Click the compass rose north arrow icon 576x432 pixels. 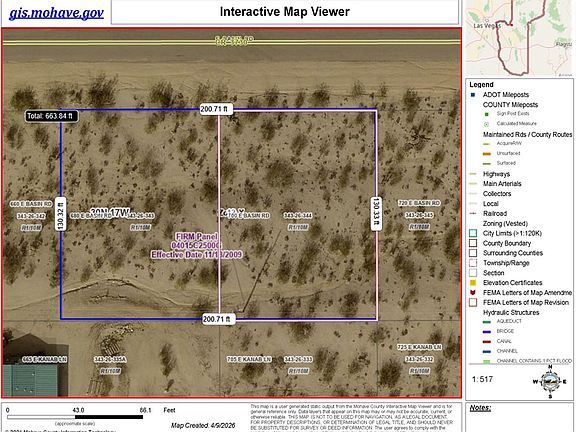tap(550, 382)
